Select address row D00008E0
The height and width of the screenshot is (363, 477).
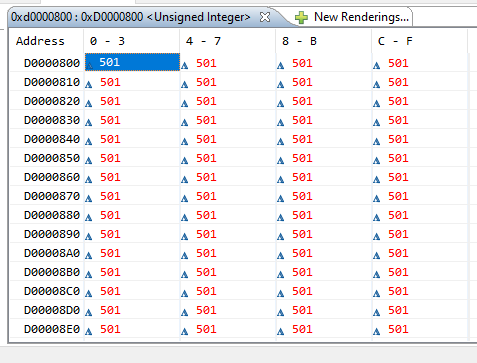52,329
